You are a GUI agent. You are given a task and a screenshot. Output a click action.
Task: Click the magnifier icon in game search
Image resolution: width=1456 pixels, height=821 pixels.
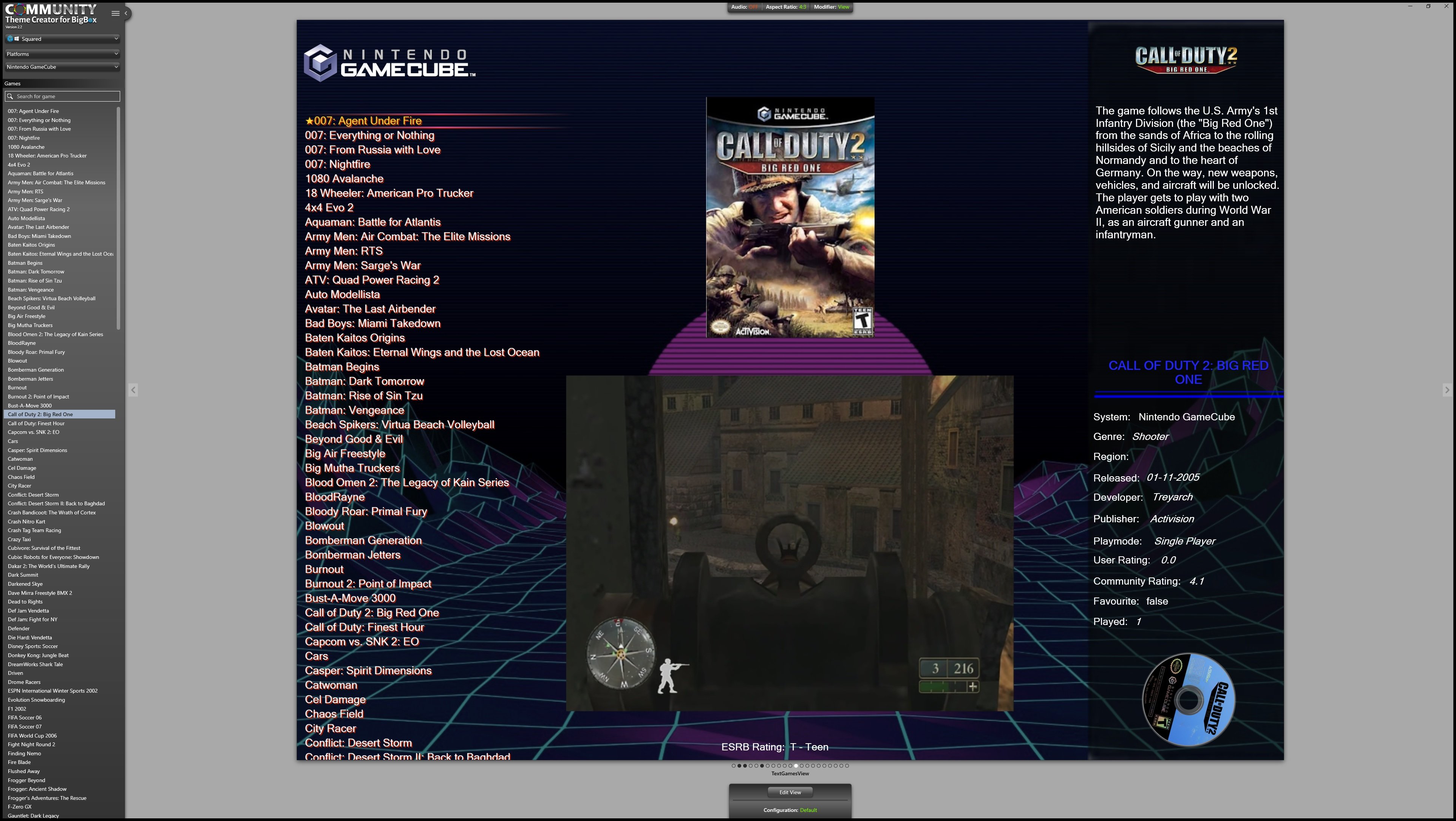(10, 96)
